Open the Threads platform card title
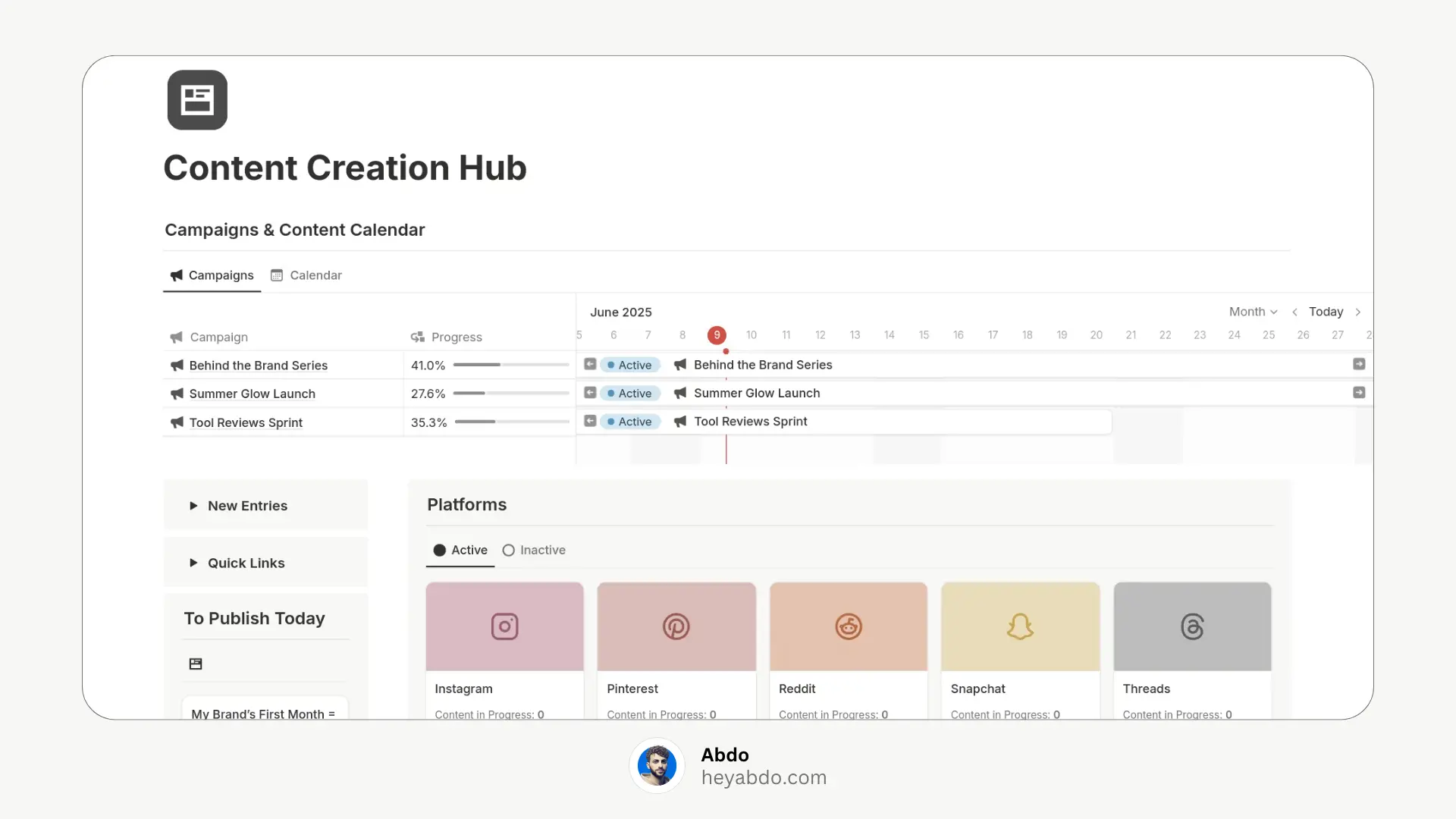Viewport: 1456px width, 819px height. coord(1146,689)
